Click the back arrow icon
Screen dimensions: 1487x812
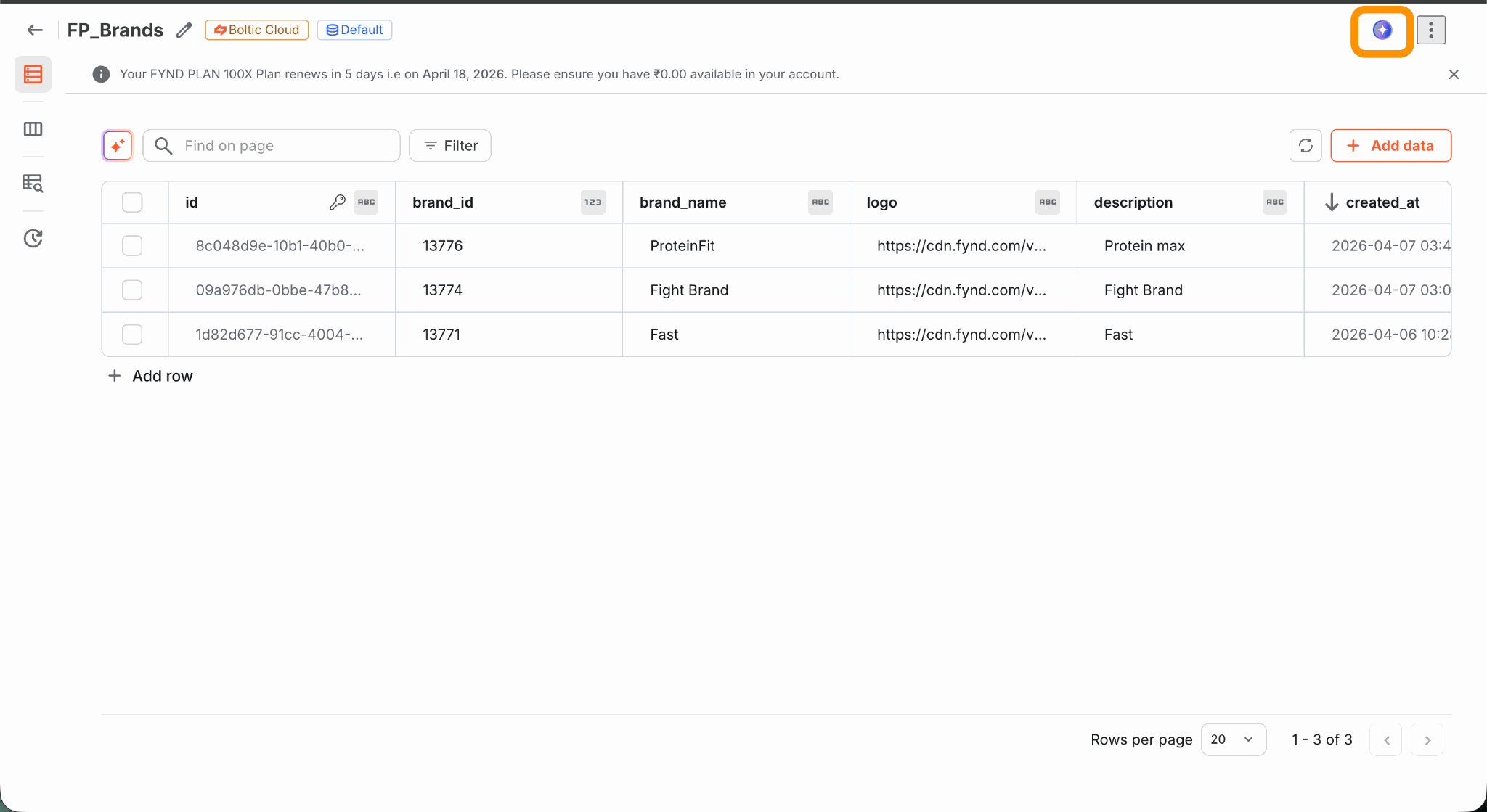[35, 30]
